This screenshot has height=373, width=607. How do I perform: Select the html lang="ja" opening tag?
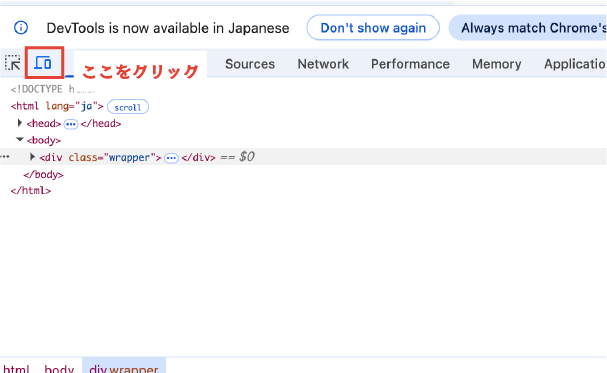click(x=57, y=106)
